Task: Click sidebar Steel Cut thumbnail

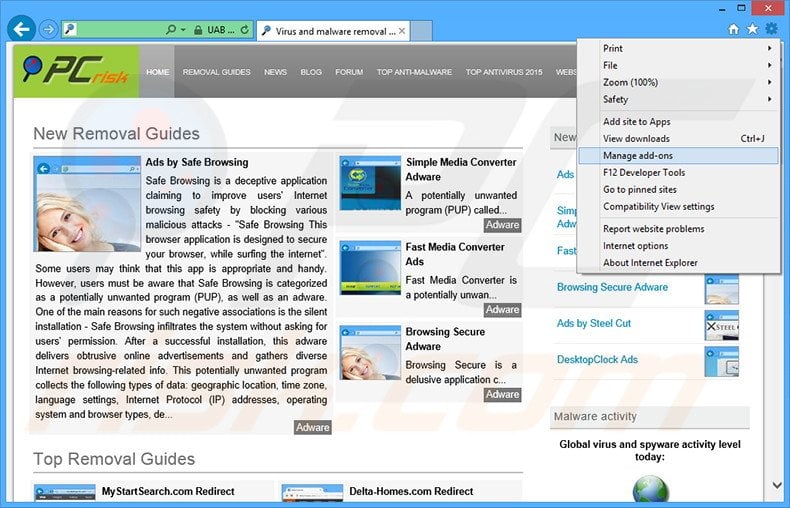Action: 721,326
